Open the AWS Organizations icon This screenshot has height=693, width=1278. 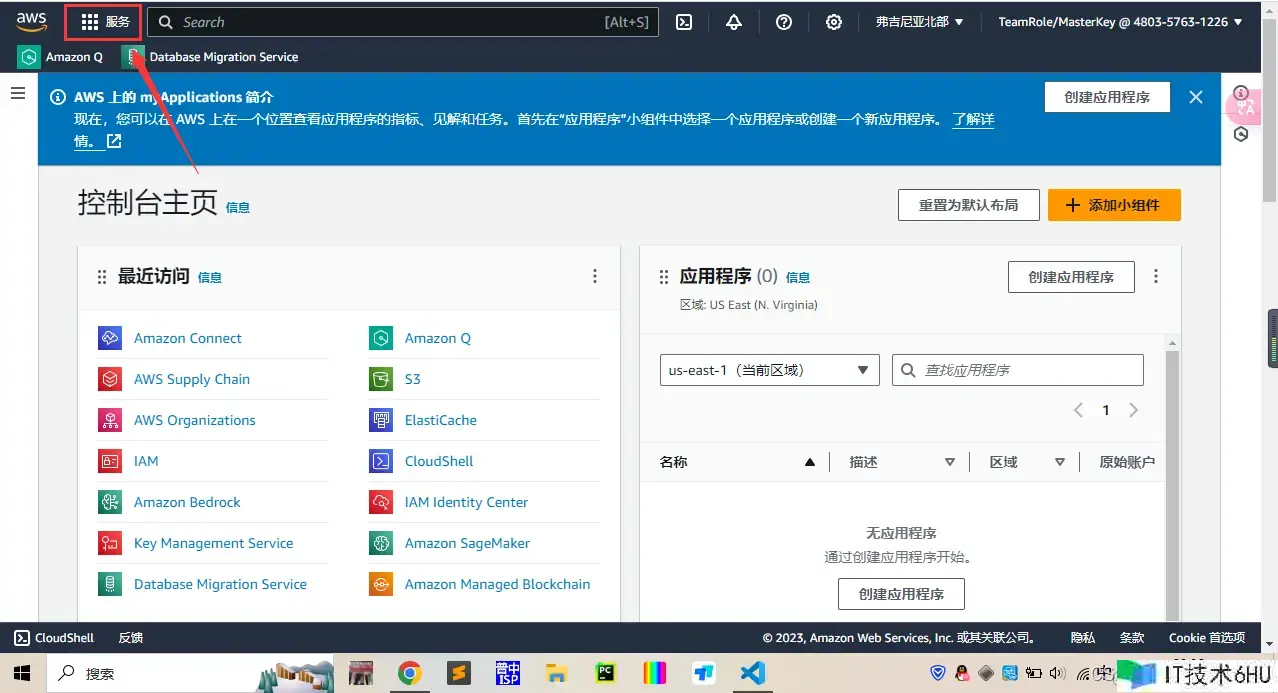point(110,420)
